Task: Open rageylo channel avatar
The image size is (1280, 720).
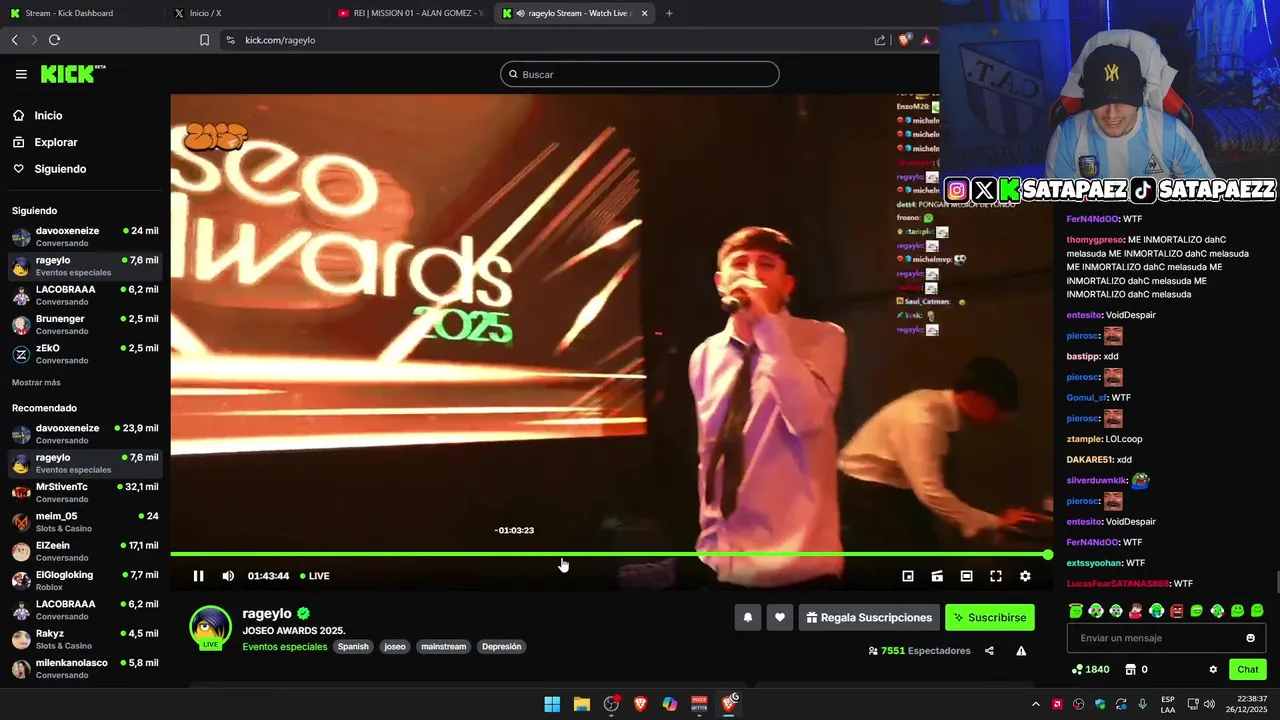Action: pos(210,628)
